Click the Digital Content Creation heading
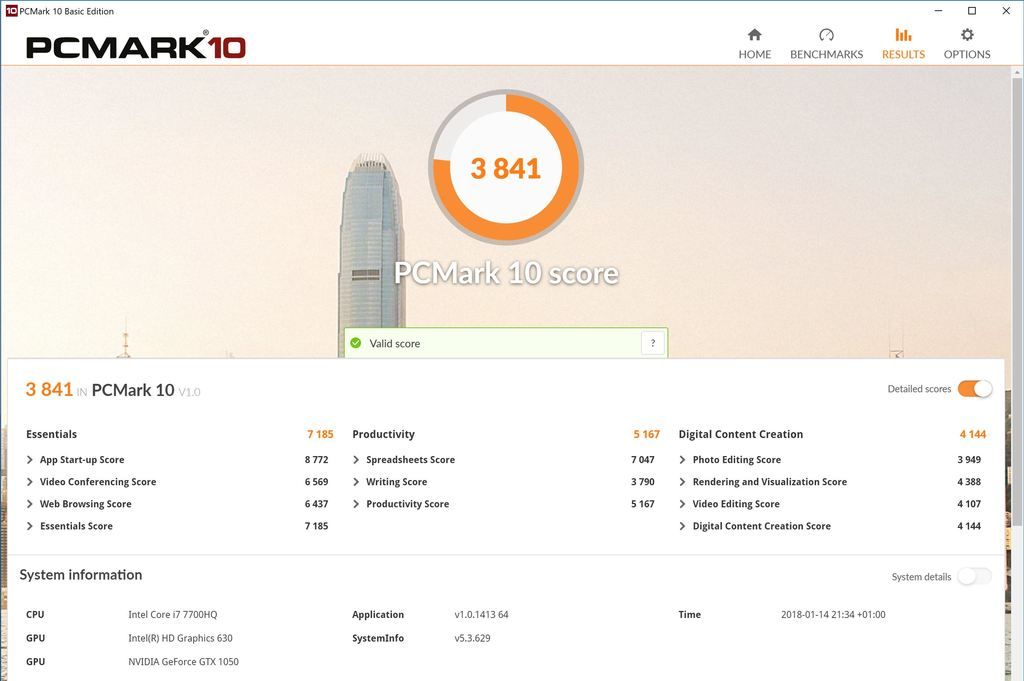The height and width of the screenshot is (681, 1024). coord(741,434)
